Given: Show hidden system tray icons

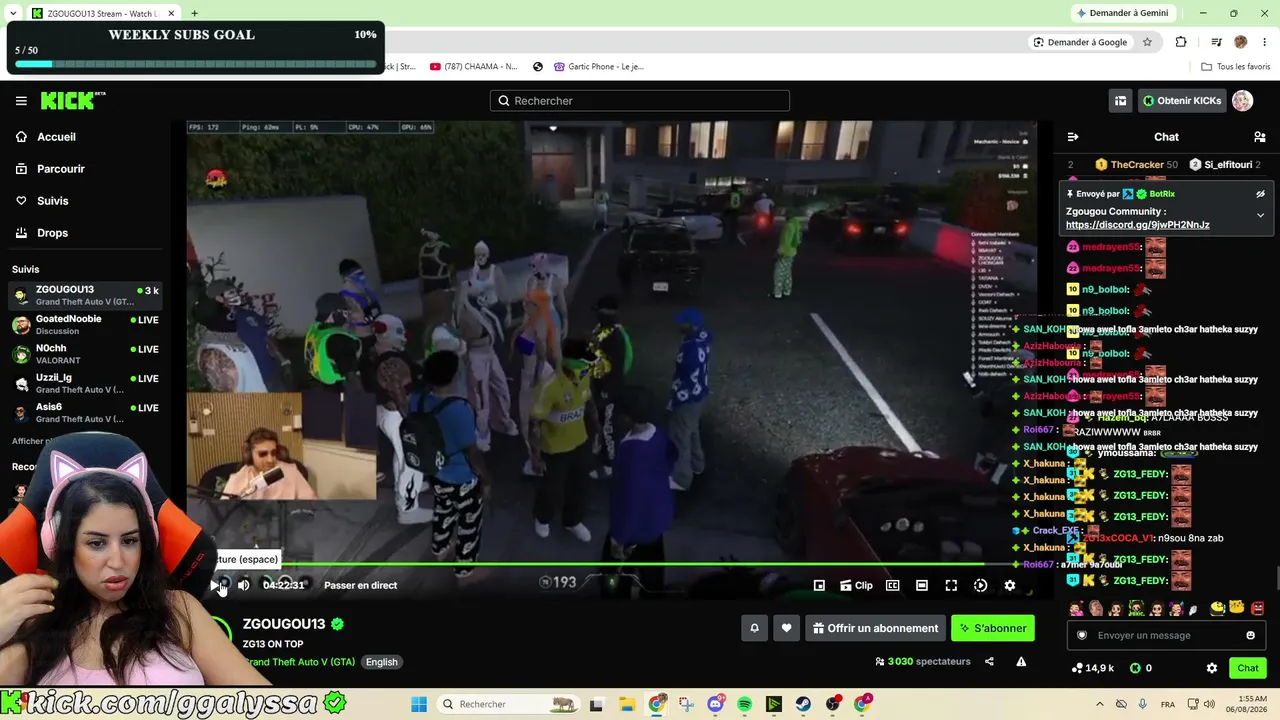Looking at the screenshot, I should pos(1100,704).
